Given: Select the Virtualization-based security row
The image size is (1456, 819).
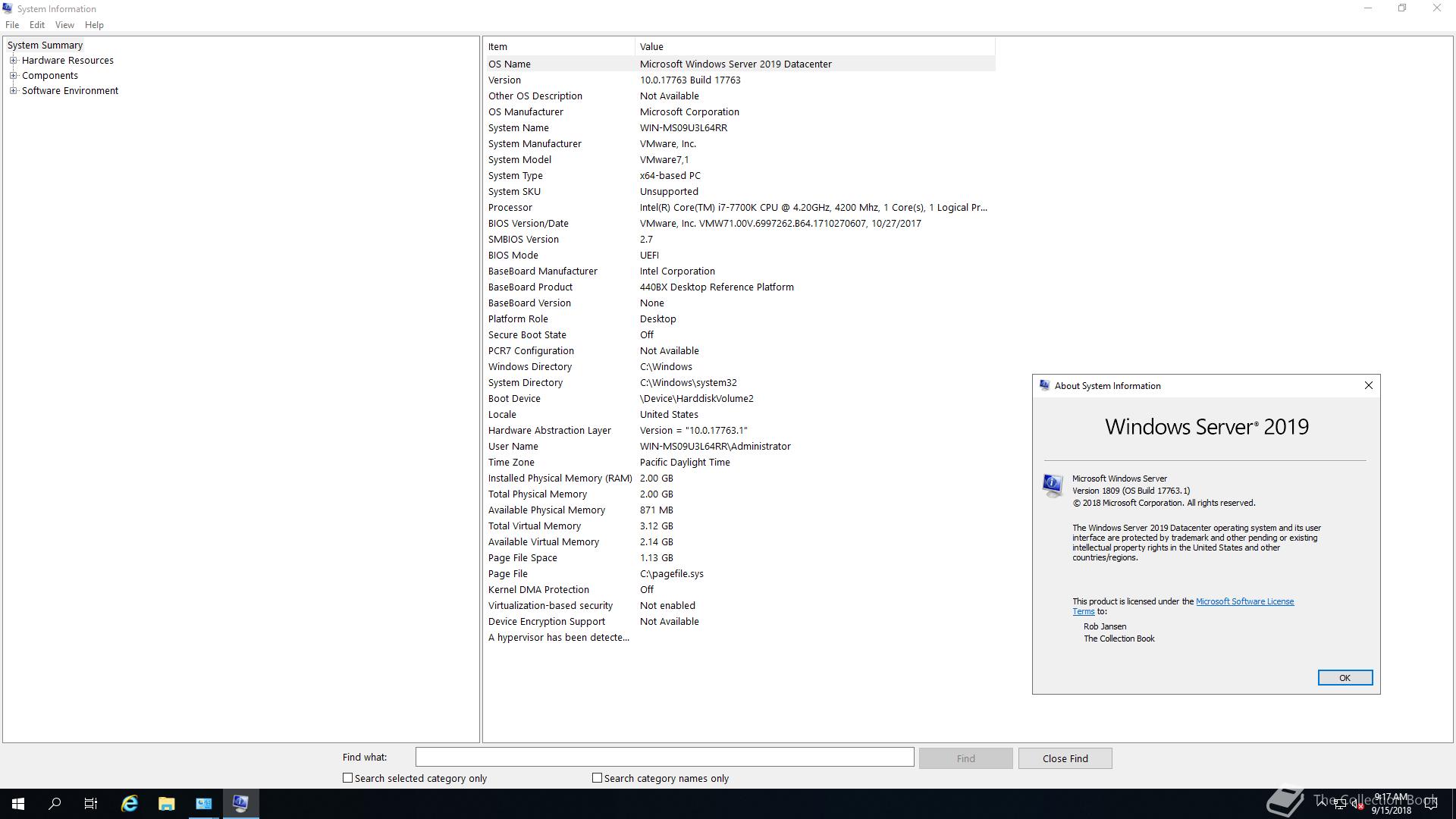Looking at the screenshot, I should coord(740,605).
